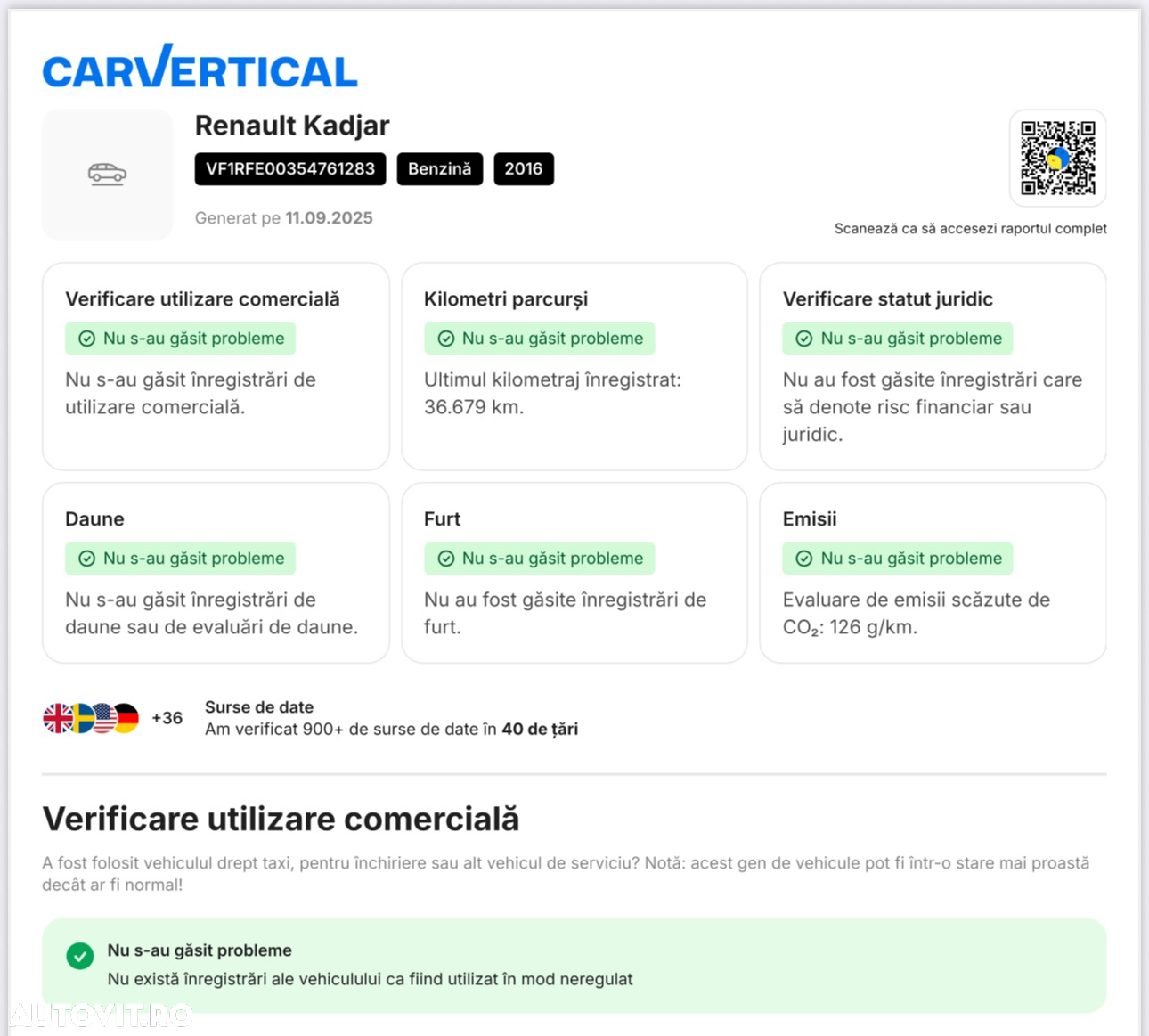The width and height of the screenshot is (1149, 1036).
Task: Click the small Verificare utilizare comercială card heading
Action: tap(202, 299)
